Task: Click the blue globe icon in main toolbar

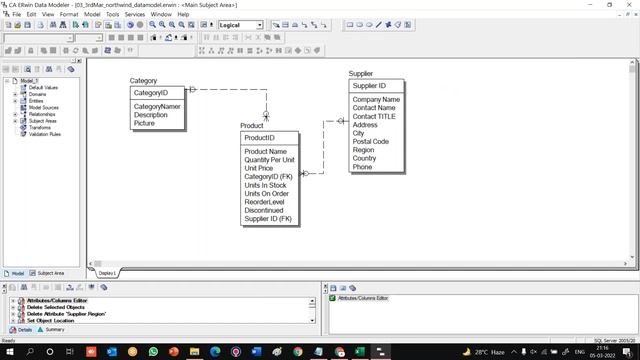Action: [x=130, y=25]
